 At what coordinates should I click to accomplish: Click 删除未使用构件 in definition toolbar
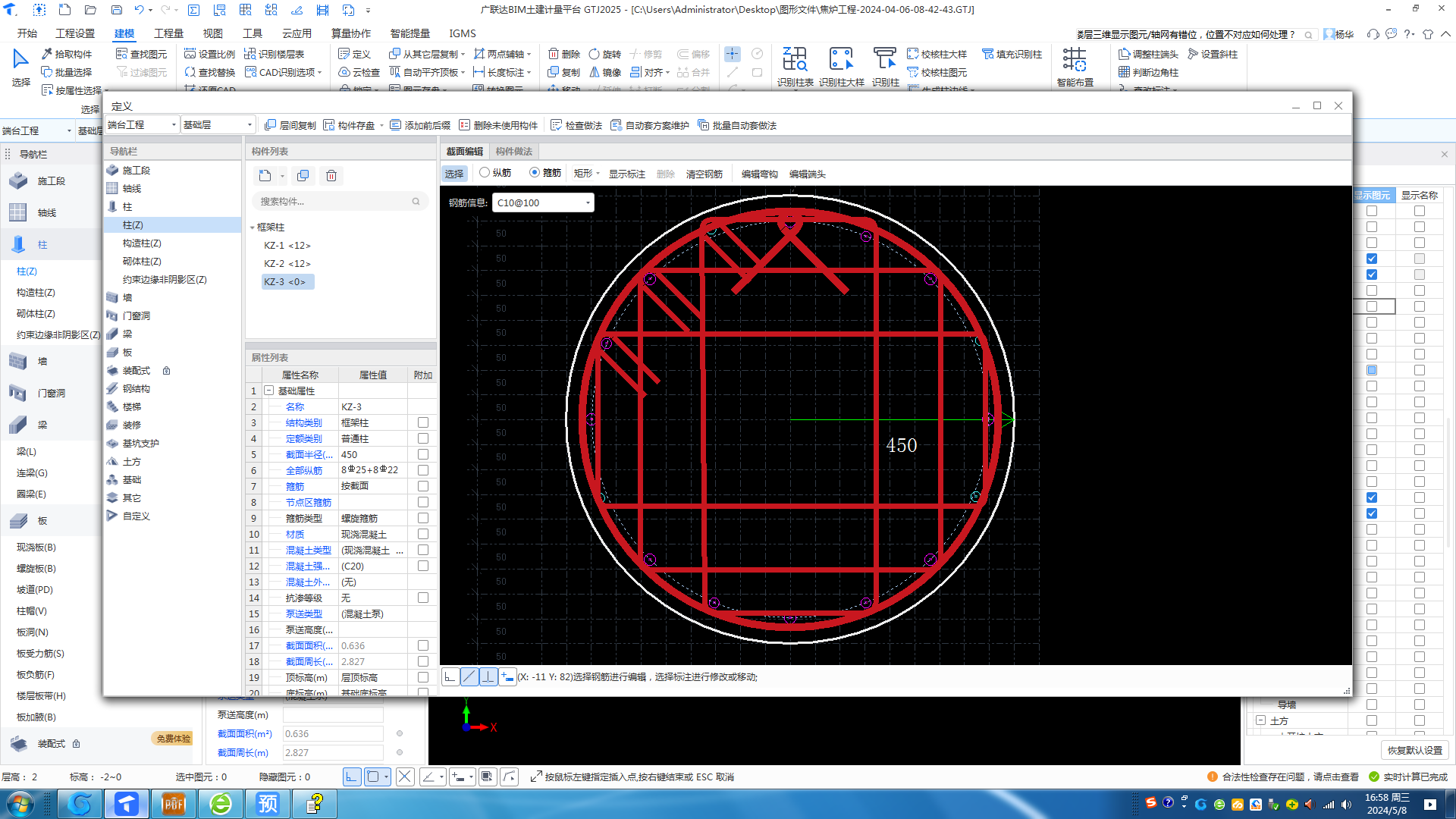click(x=498, y=125)
